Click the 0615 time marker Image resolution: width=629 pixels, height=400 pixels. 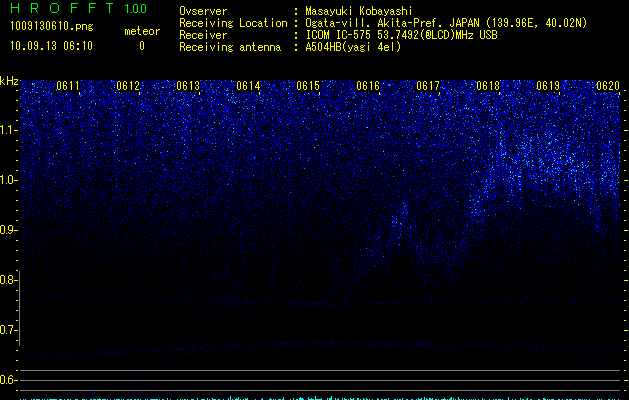click(308, 86)
